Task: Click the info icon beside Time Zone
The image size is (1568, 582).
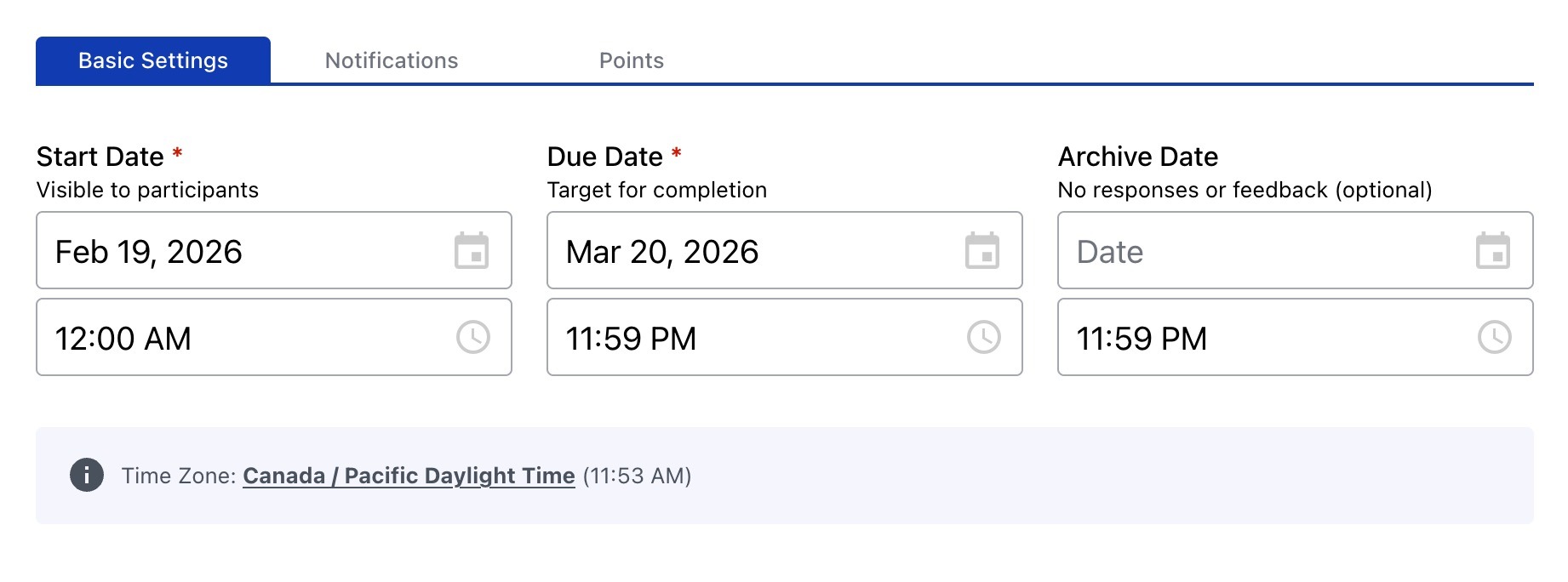Action: 87,475
